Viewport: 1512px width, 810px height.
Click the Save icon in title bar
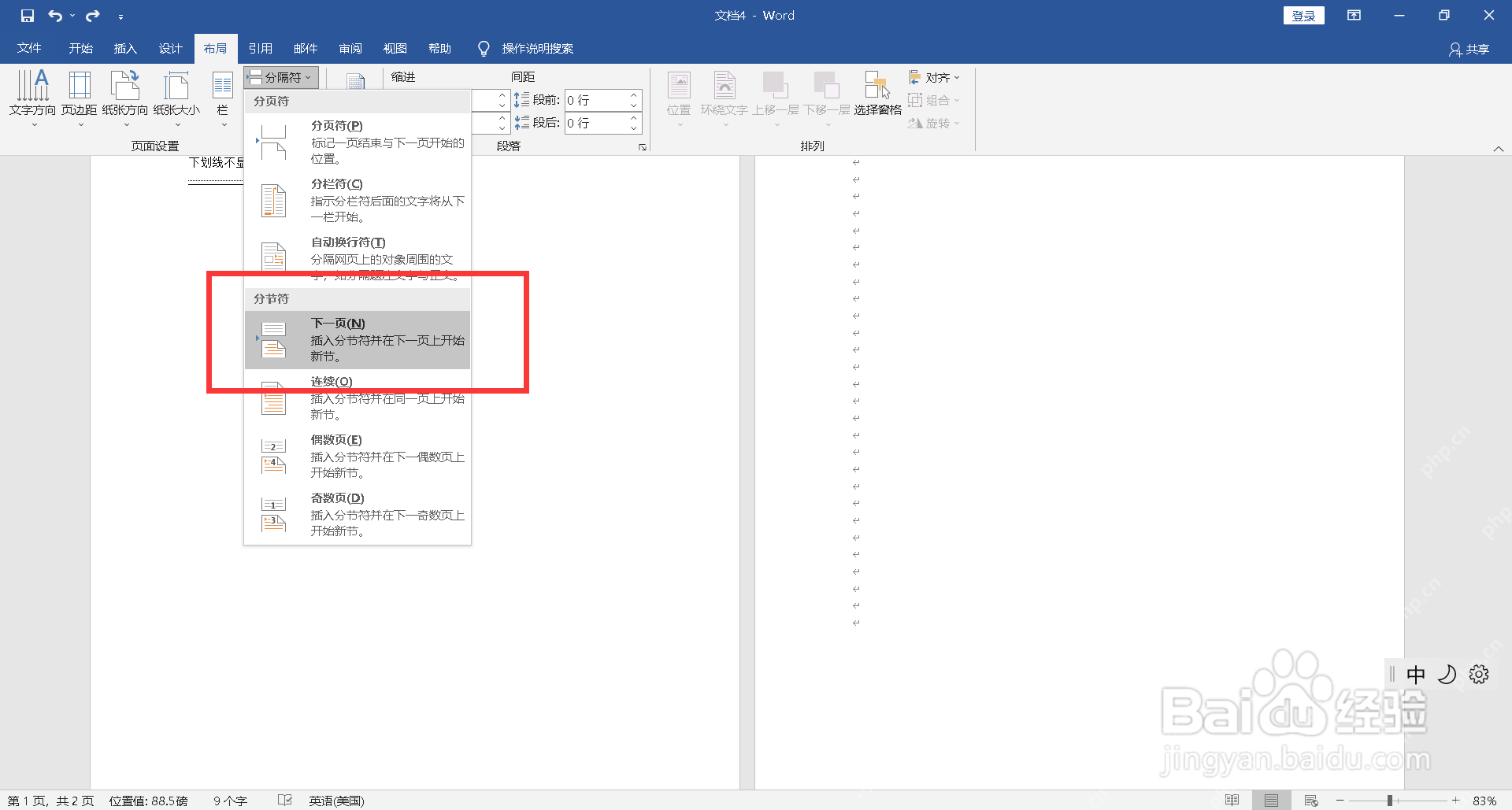(x=28, y=16)
